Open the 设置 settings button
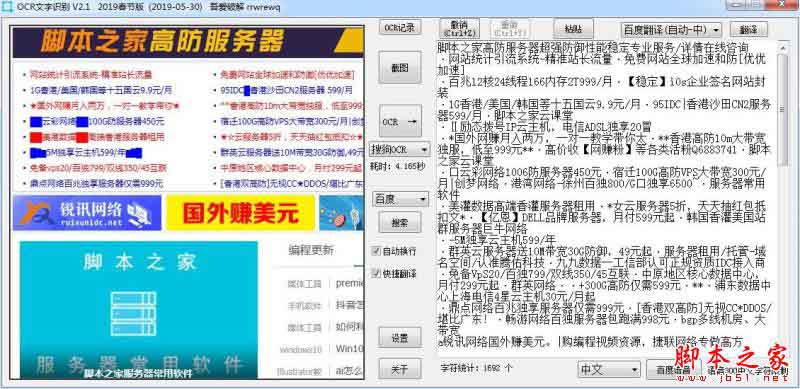Viewport: 800px width, 389px height. [x=399, y=337]
